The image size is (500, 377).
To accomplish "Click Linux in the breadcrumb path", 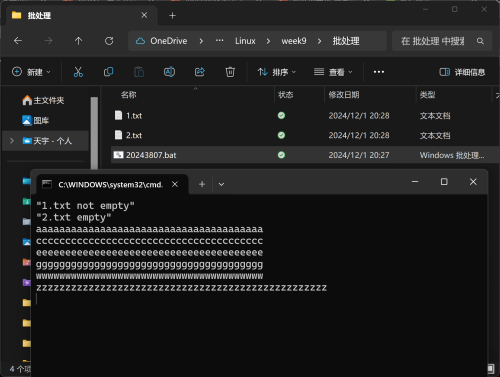I will (x=245, y=41).
